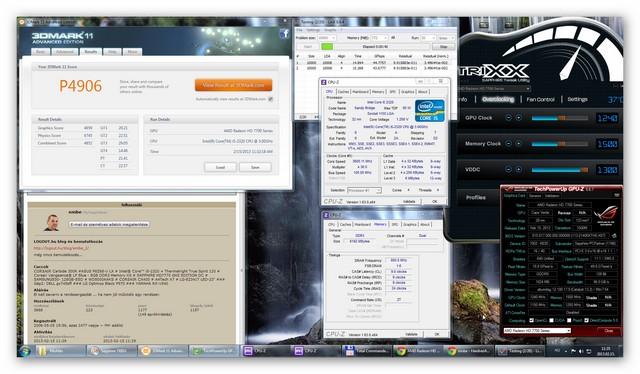This screenshot has width=640, height=374.
Task: Expand the graphics card dropdown in TriXX
Action: [494, 88]
